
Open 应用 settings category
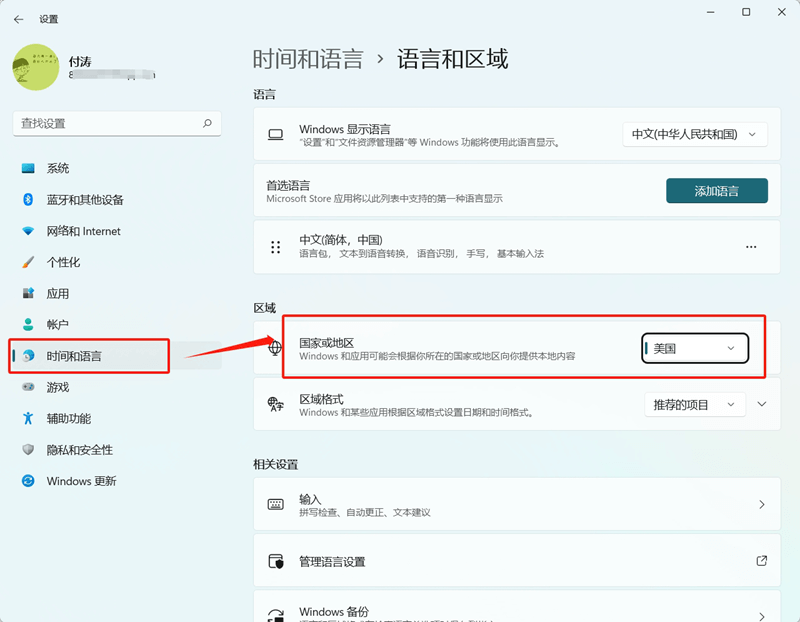click(117, 293)
